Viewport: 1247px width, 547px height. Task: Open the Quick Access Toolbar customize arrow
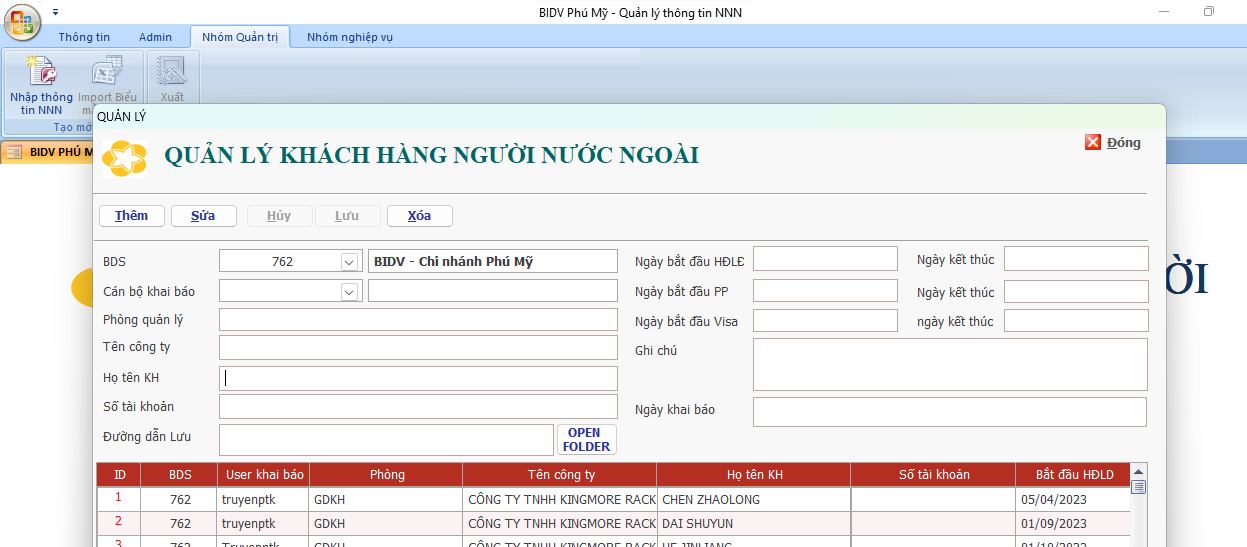(x=55, y=12)
